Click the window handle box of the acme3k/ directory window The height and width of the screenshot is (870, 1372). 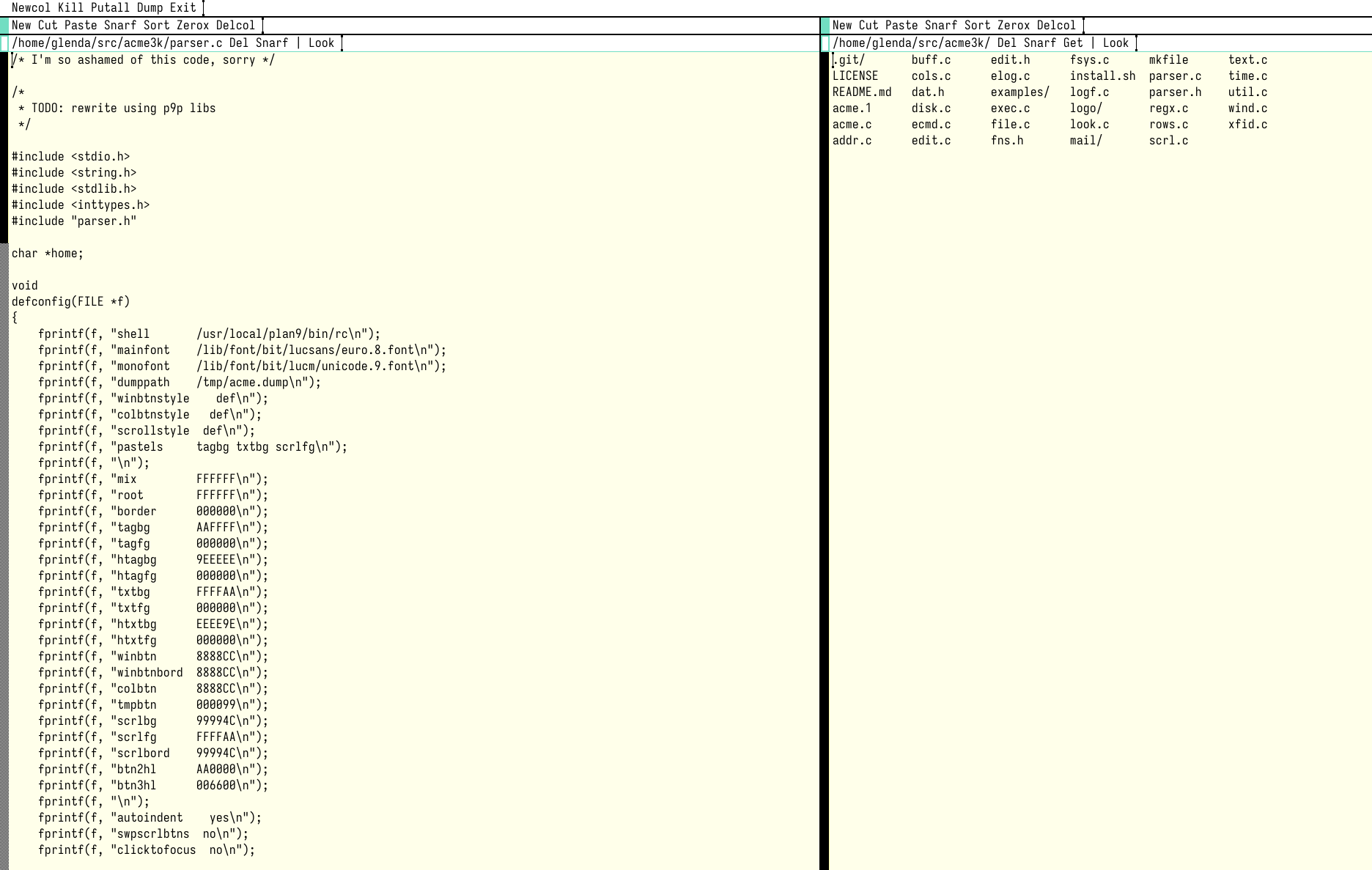825,43
